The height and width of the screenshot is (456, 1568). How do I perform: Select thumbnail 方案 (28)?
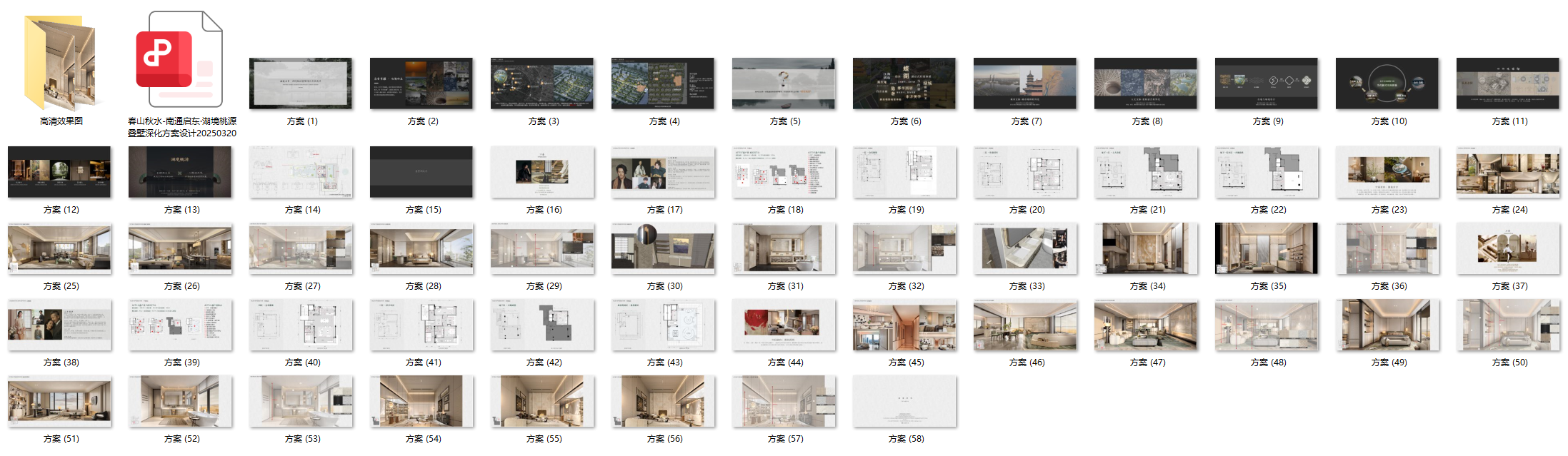pyautogui.click(x=421, y=248)
